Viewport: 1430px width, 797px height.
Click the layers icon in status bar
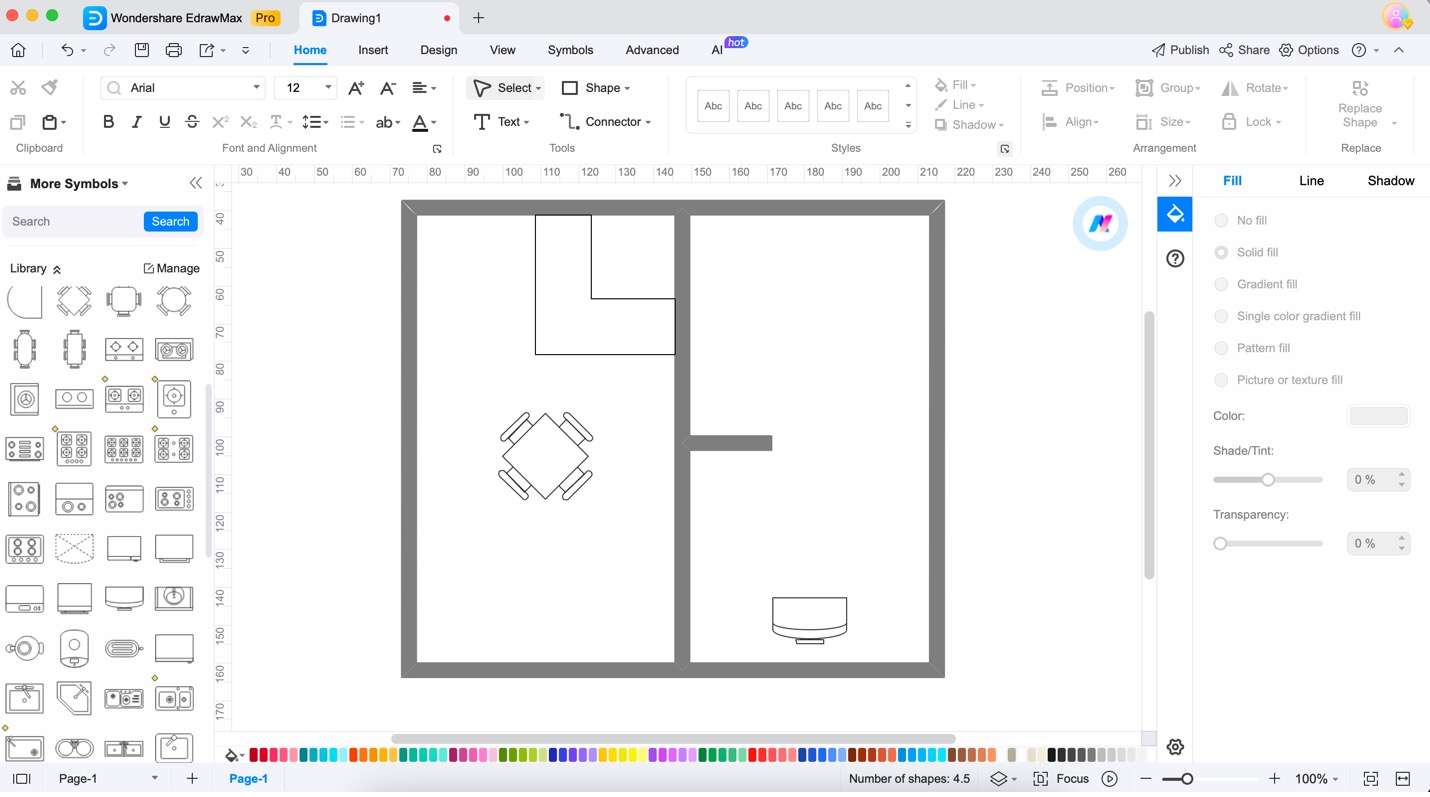(998, 778)
